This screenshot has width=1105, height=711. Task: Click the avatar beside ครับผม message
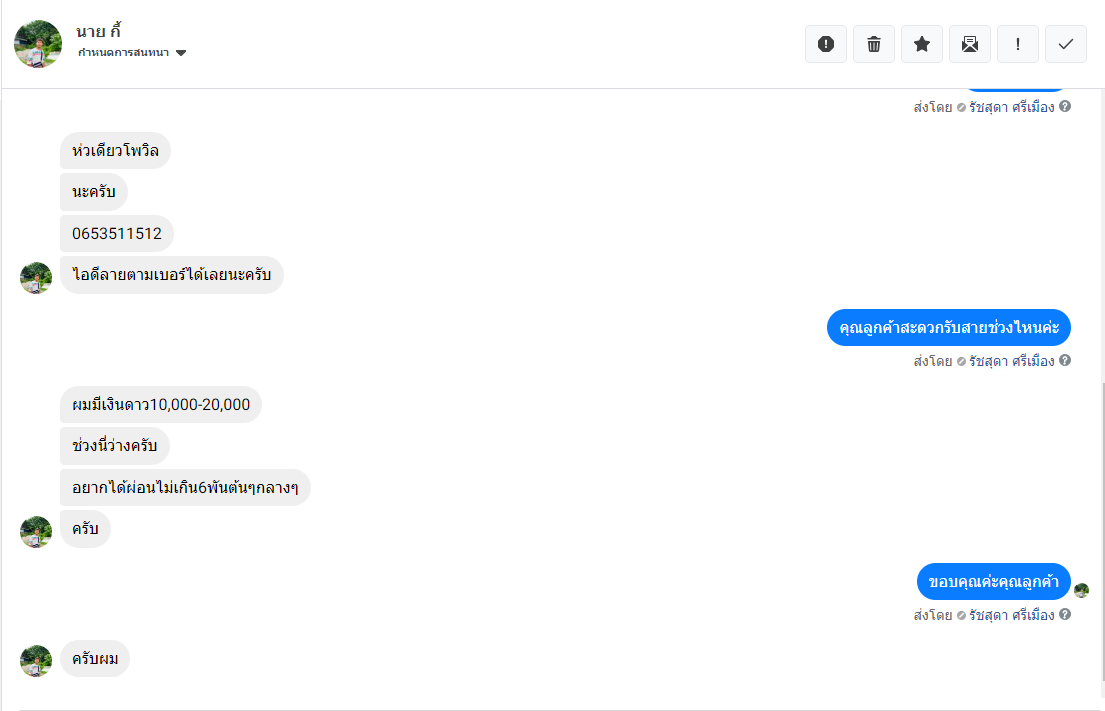click(x=36, y=660)
